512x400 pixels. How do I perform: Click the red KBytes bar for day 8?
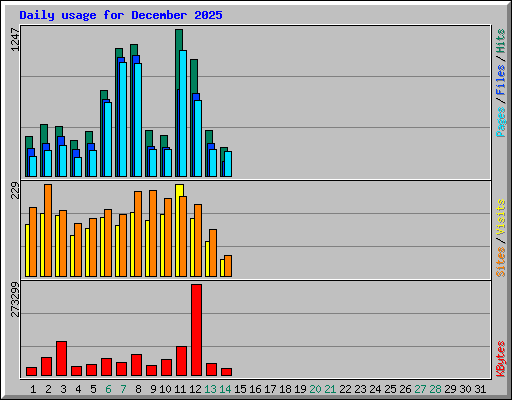(136, 365)
